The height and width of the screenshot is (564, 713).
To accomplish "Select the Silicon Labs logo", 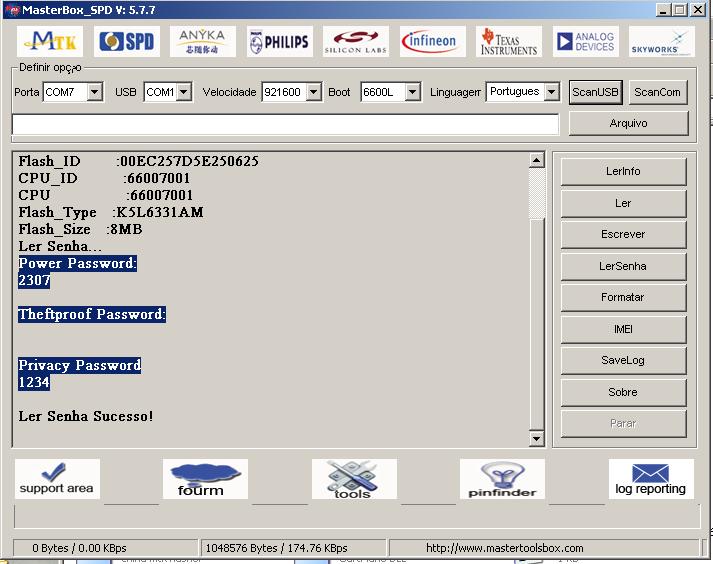I will tap(356, 41).
